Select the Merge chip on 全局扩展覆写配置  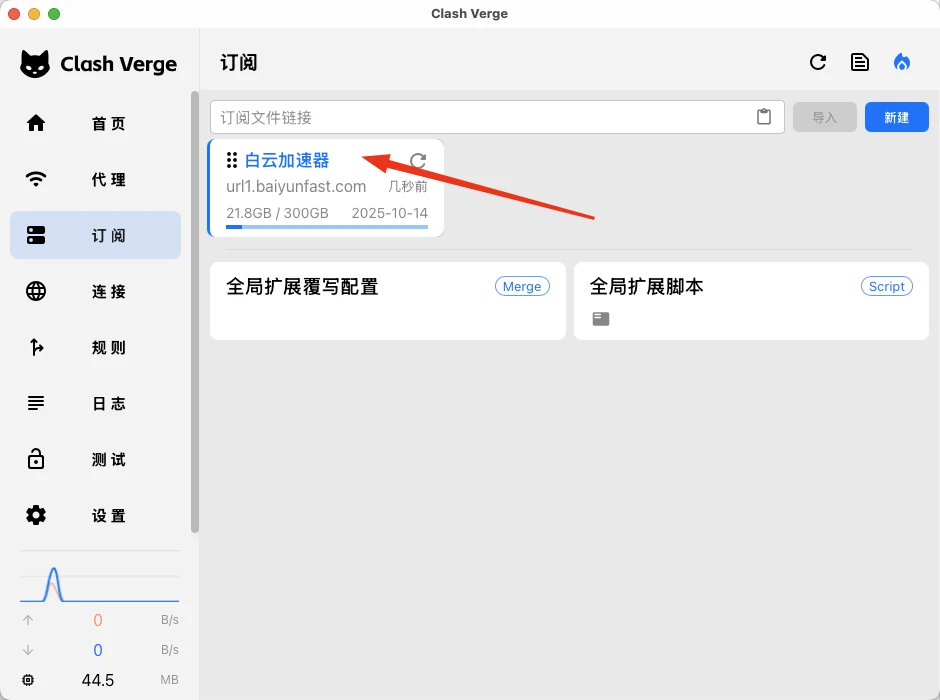tap(522, 285)
